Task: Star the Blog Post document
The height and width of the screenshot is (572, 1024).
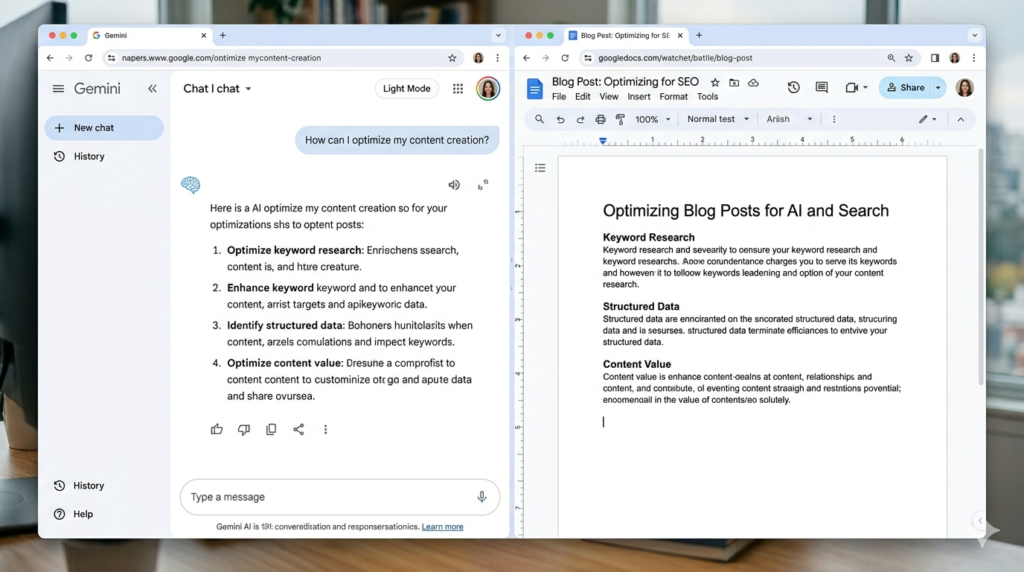Action: click(x=715, y=83)
